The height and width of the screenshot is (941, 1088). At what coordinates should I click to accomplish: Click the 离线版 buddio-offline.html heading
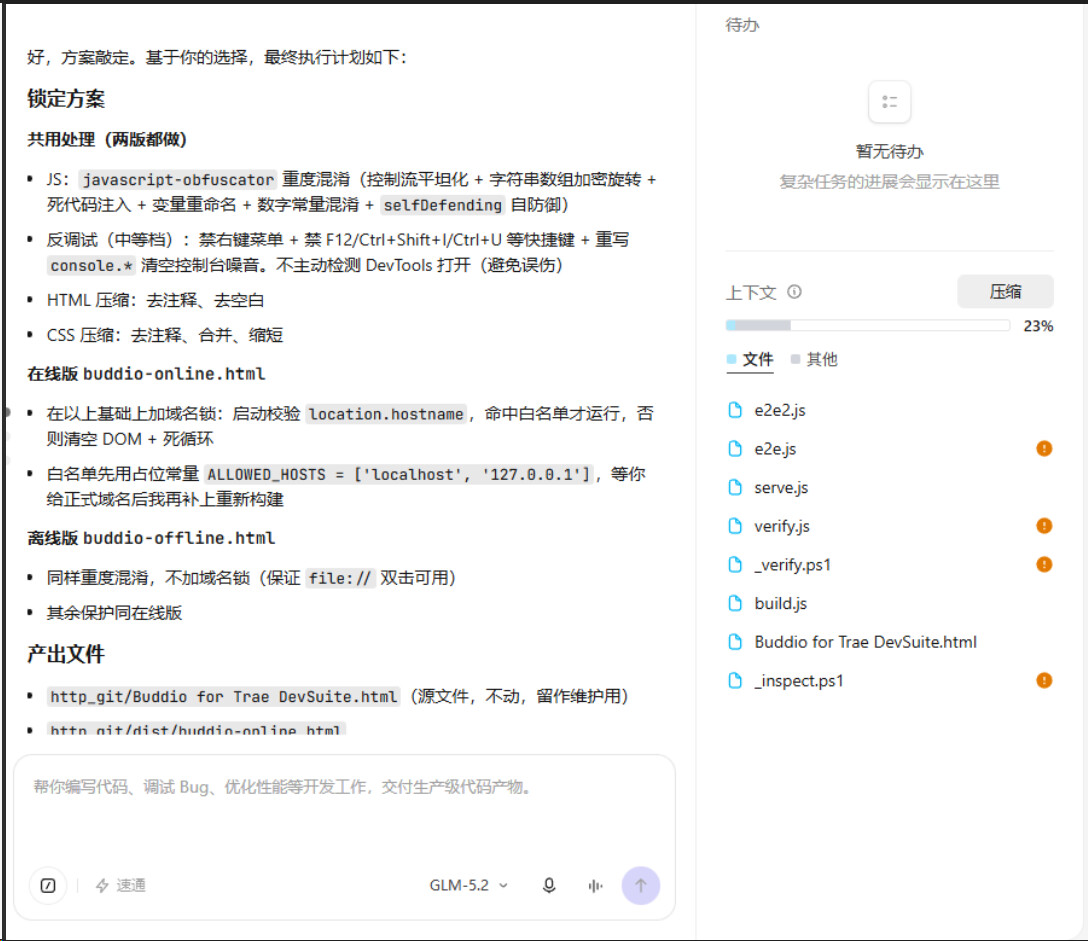151,538
